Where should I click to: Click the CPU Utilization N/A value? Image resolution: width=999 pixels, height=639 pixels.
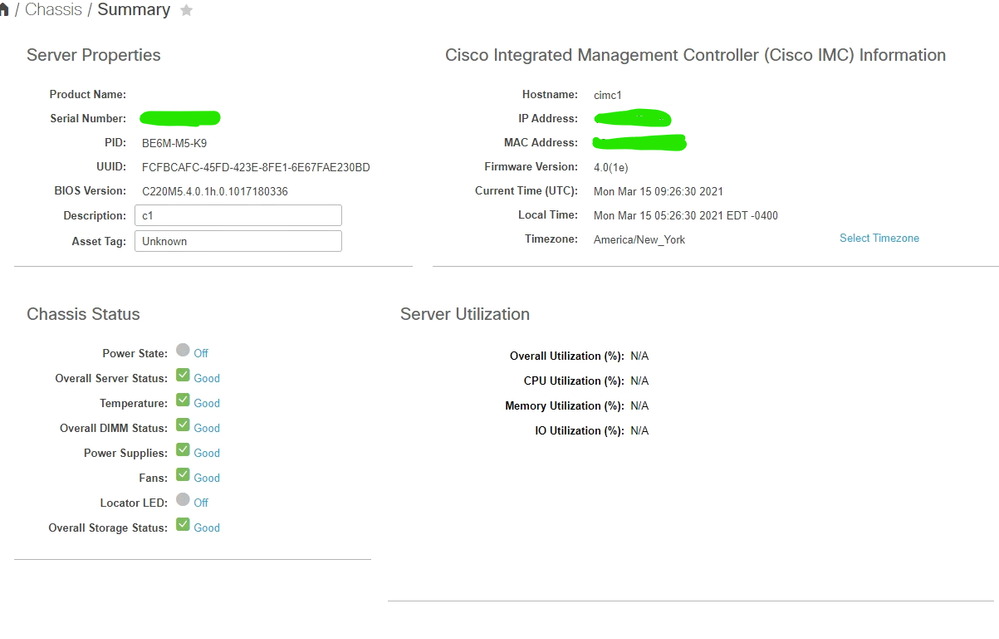click(x=640, y=381)
